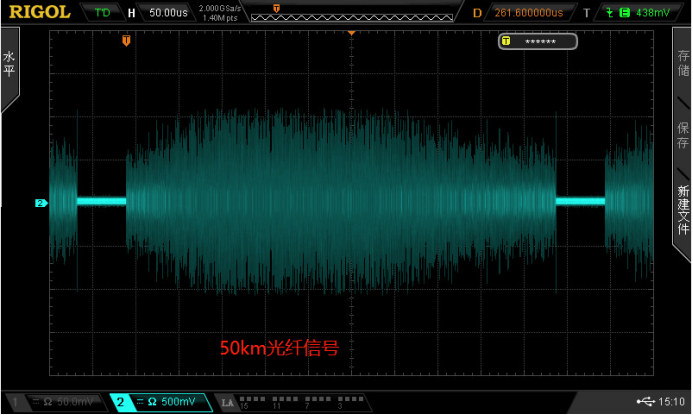693x415 pixels.
Task: Click the T'D trigger status indicator
Action: 101,13
